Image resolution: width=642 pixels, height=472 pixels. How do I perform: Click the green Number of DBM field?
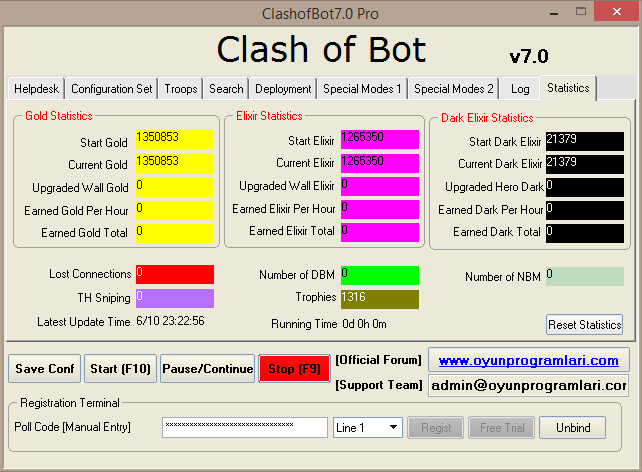click(x=380, y=275)
